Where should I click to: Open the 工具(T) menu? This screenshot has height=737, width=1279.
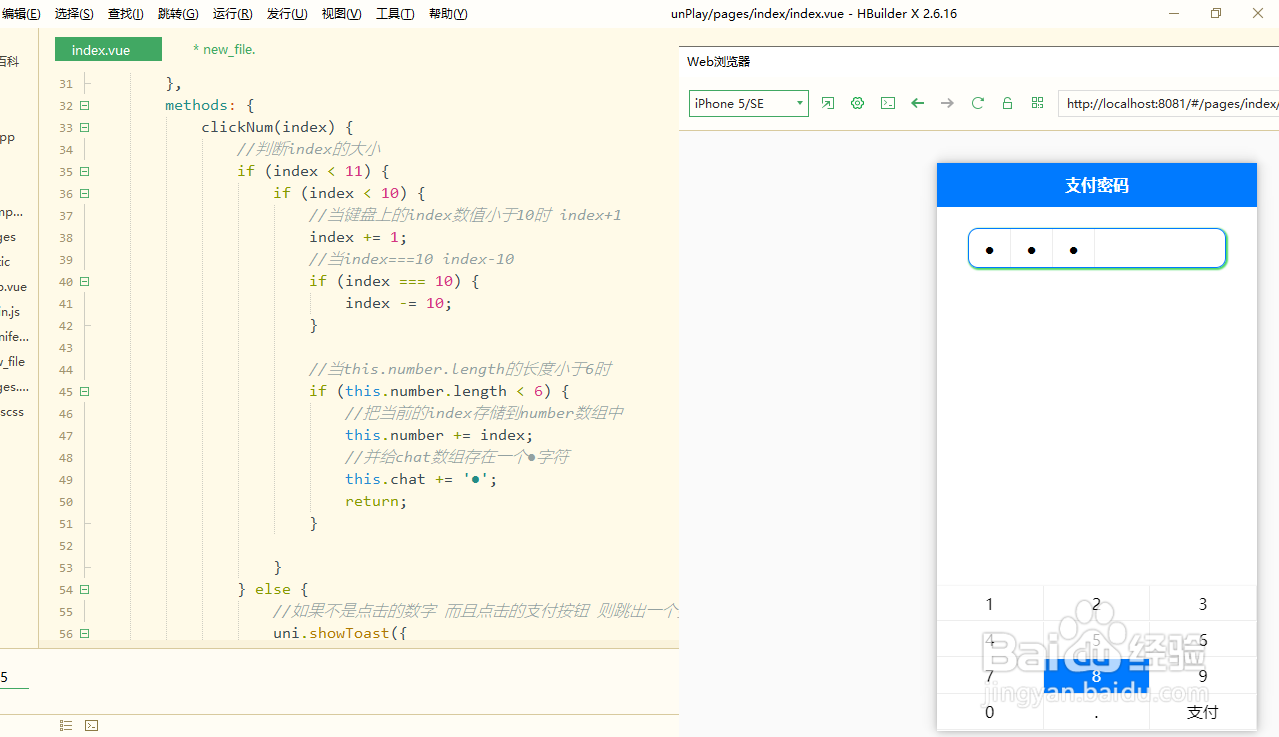[395, 14]
